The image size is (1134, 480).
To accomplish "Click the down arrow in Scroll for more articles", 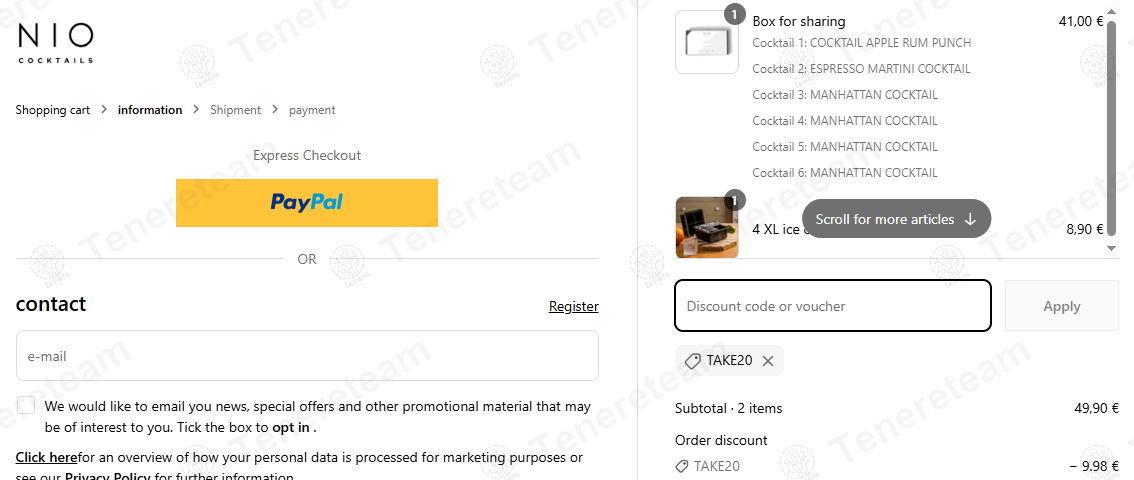I will point(970,219).
